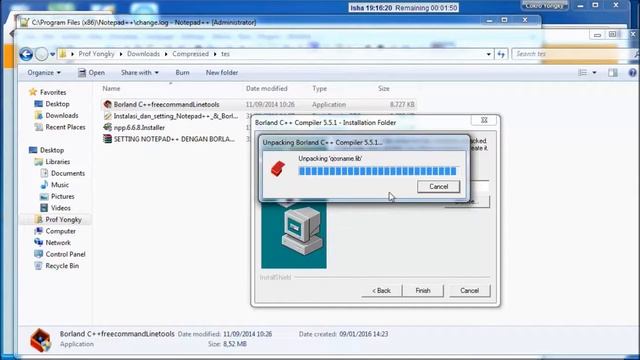The image size is (640, 360).
Task: Click Open in the Explorer toolbar
Action: (91, 73)
